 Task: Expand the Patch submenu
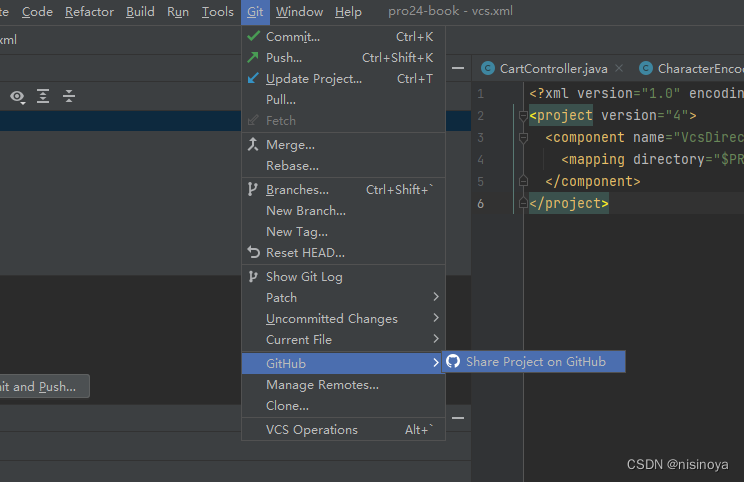[344, 297]
